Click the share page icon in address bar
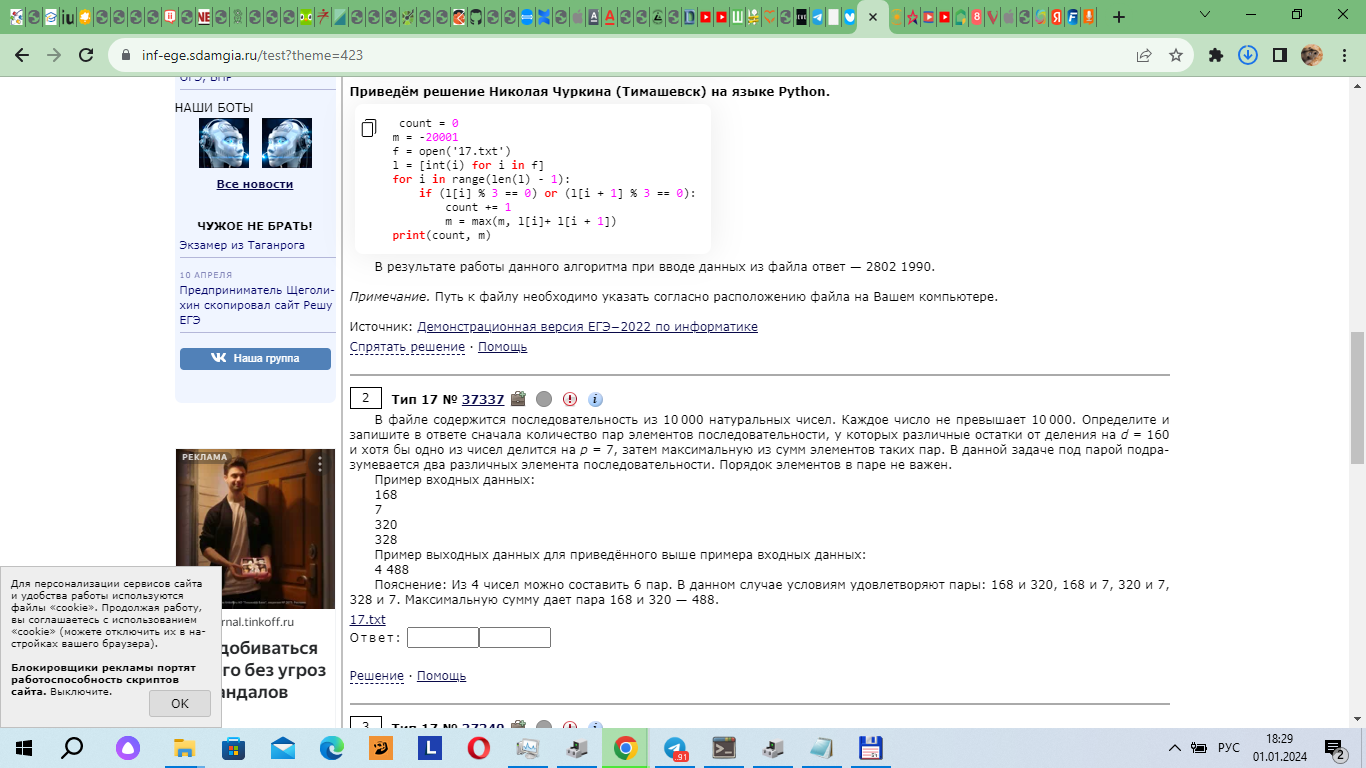The image size is (1366, 768). click(1144, 56)
